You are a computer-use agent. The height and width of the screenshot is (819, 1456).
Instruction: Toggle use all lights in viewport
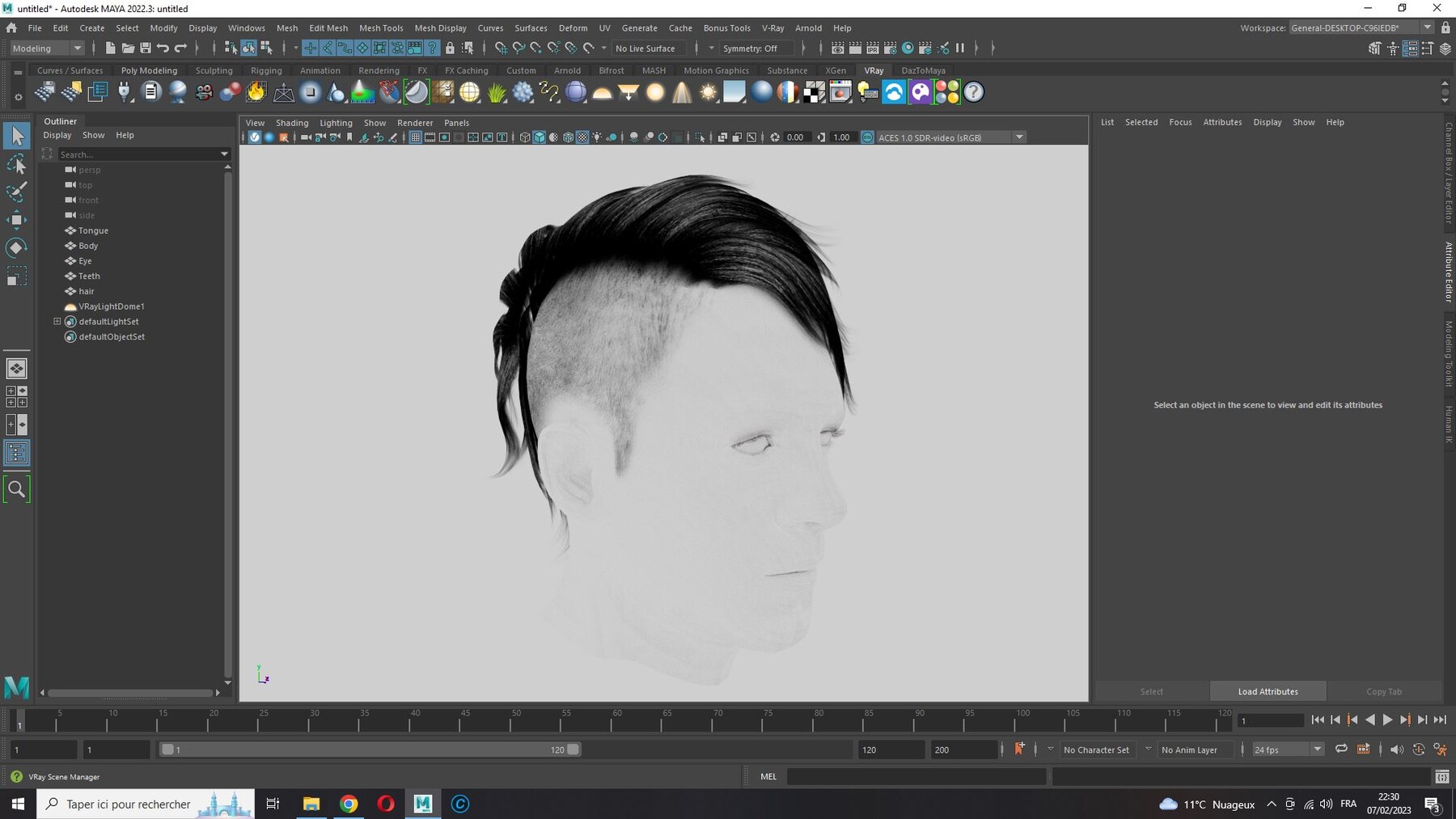coord(597,137)
